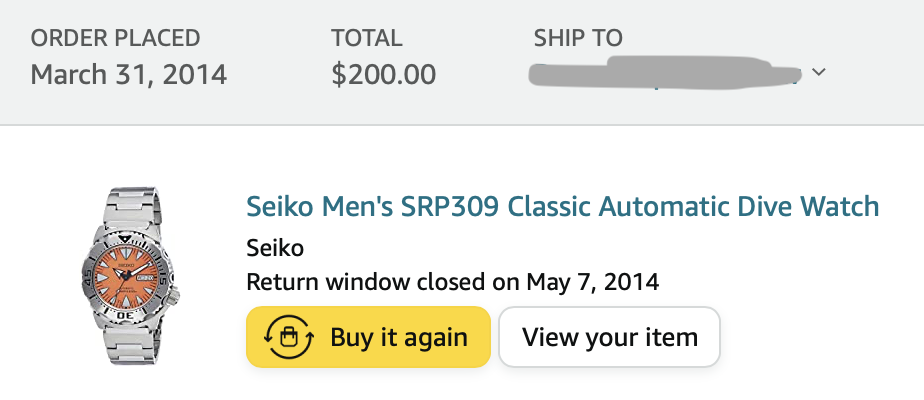Click the TOTAL header label
Screen dimensions: 924x400
367,39
